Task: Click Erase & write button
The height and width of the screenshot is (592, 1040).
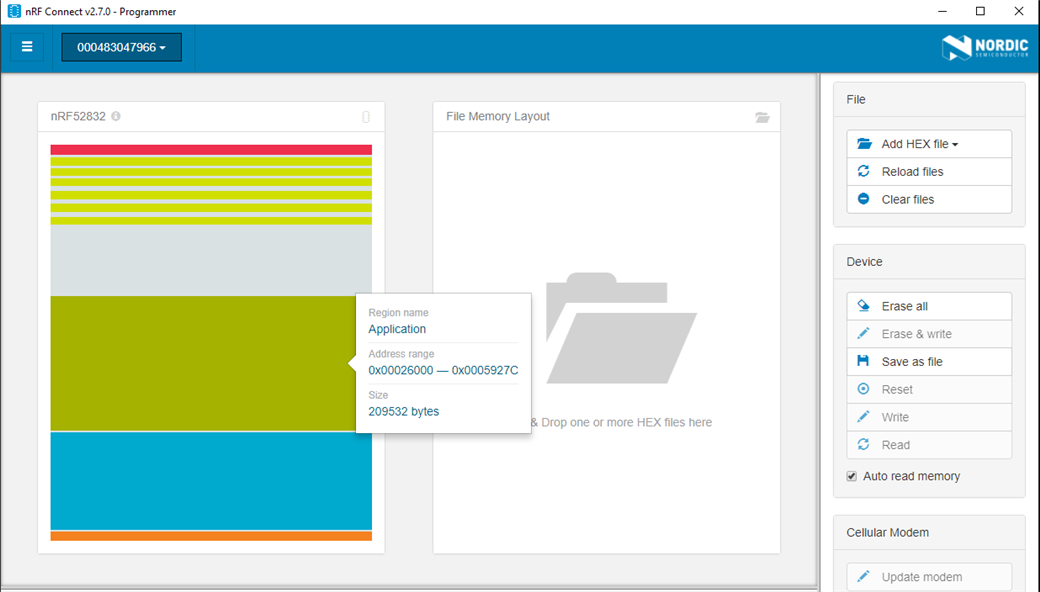Action: (x=929, y=334)
